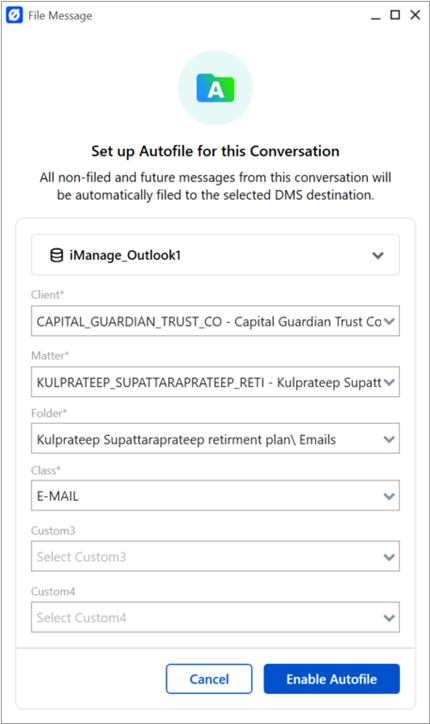430x724 pixels.
Task: Click the File Message app icon in title bar
Action: 14,15
